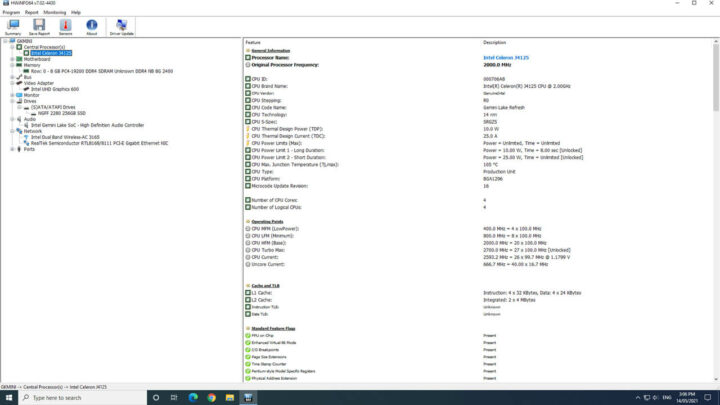Click the Intel Celeron J4125 processor name link
Screen dimensions: 720x405
(506, 58)
